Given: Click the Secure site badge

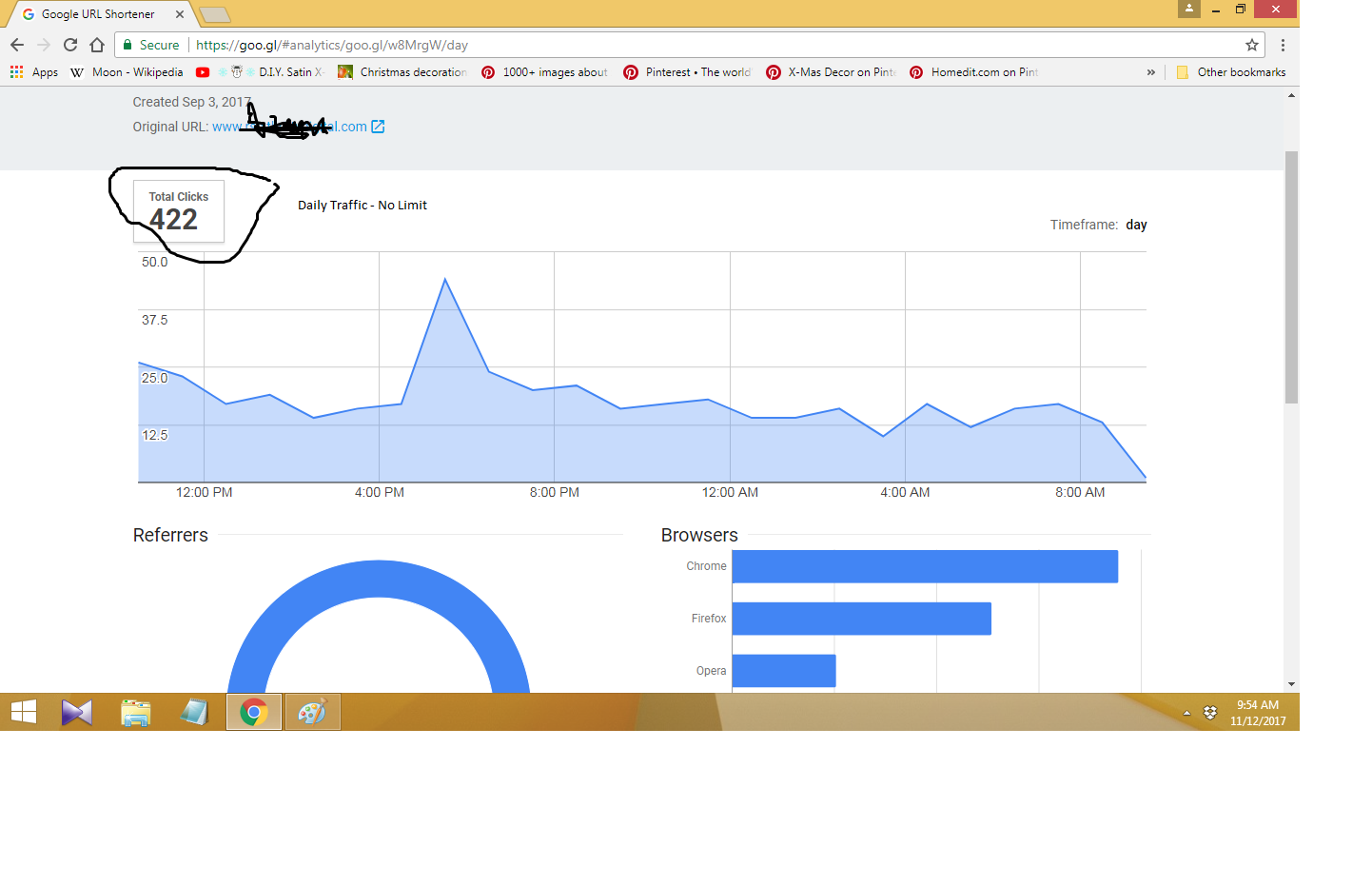Looking at the screenshot, I should click(150, 44).
